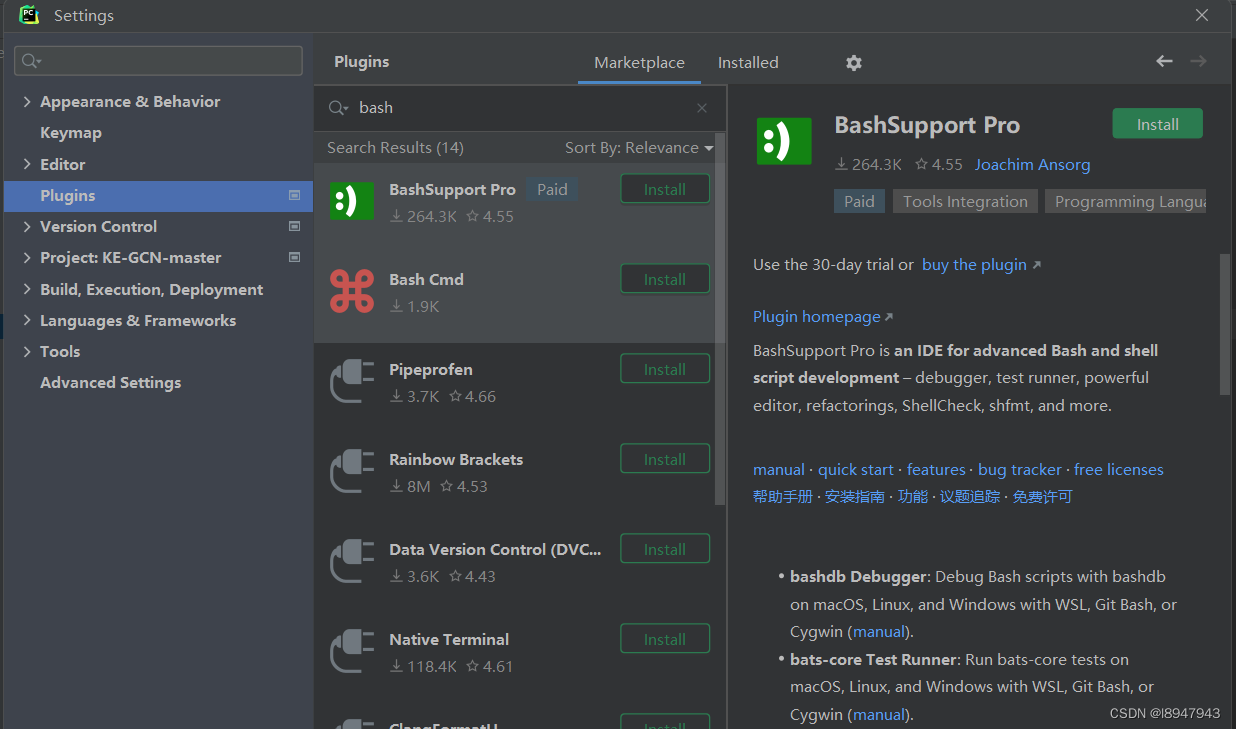Image resolution: width=1236 pixels, height=729 pixels.
Task: Expand Appearance & Behavior settings
Action: 27,102
